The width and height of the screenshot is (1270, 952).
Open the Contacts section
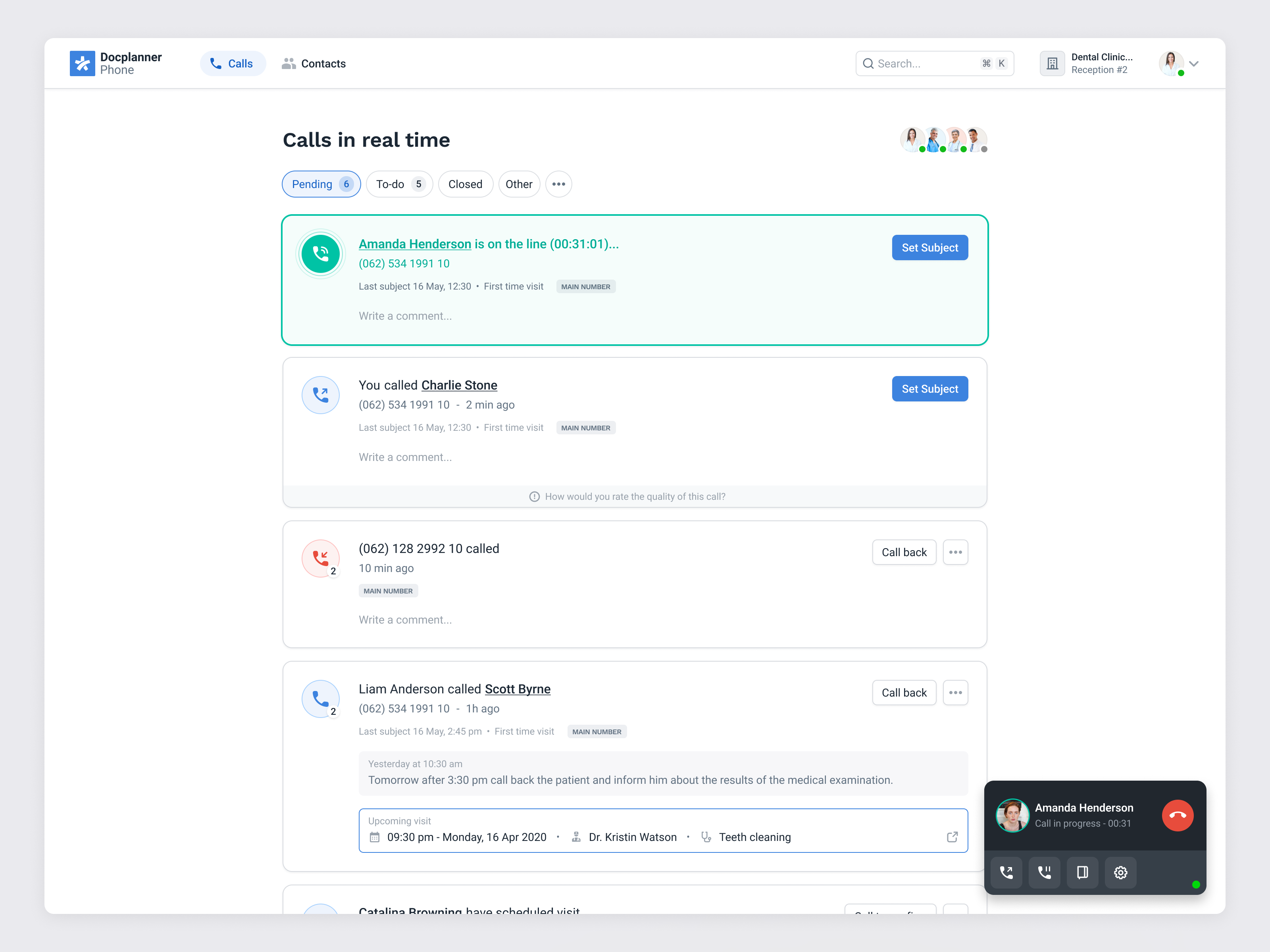coord(314,63)
